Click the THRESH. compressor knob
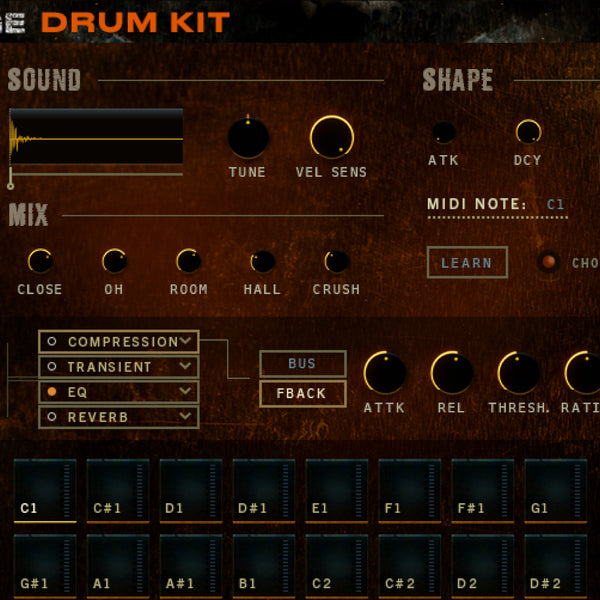The width and height of the screenshot is (600, 600). click(518, 373)
